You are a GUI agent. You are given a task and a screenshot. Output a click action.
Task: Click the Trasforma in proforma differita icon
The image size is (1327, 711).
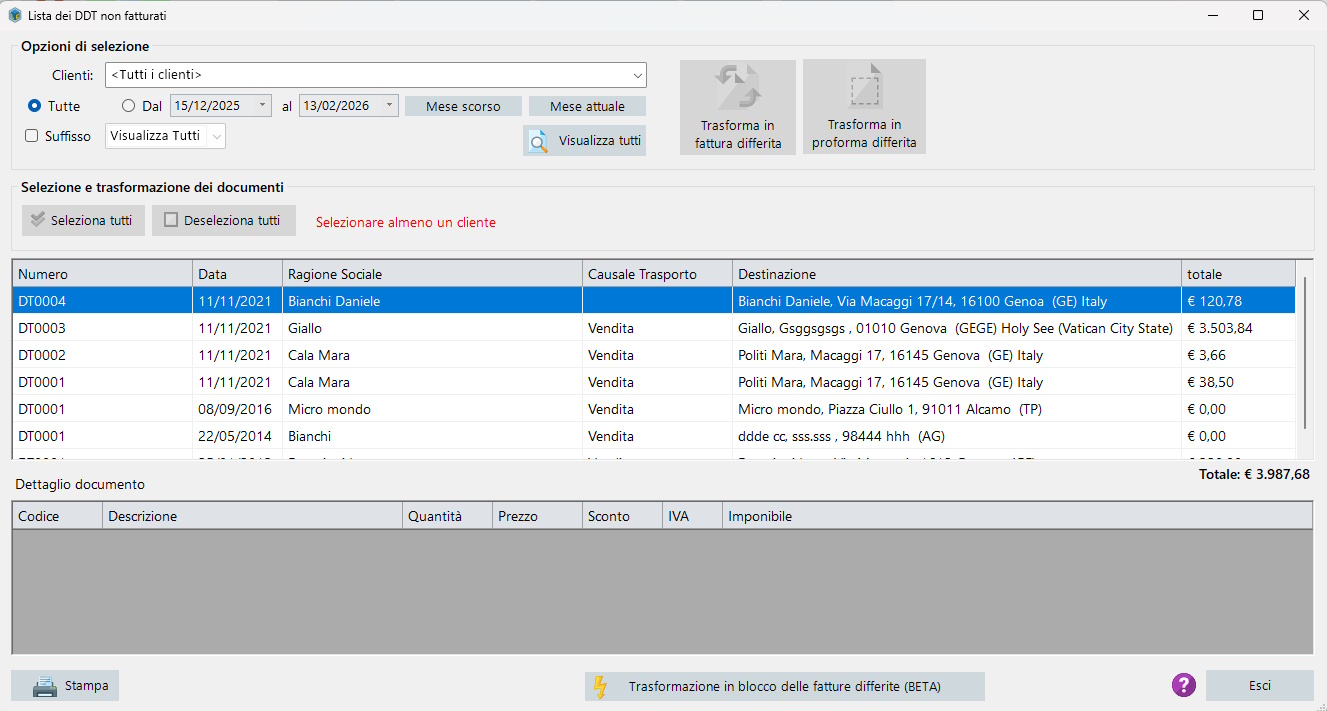coord(864,87)
